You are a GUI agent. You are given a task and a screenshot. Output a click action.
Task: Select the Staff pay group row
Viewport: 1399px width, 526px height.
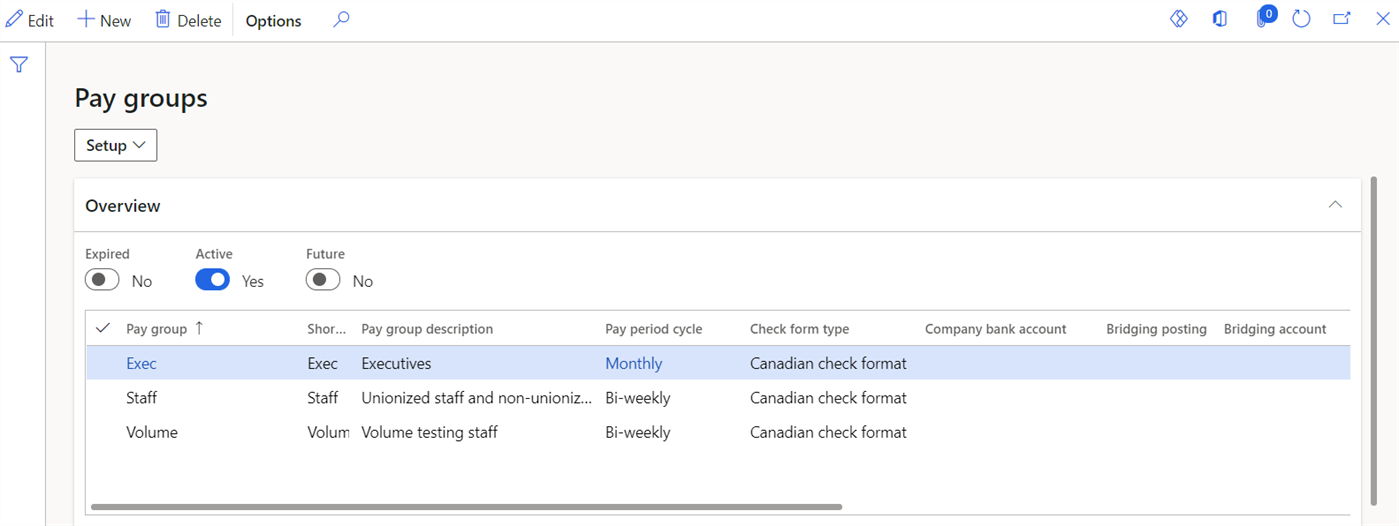tap(718, 398)
